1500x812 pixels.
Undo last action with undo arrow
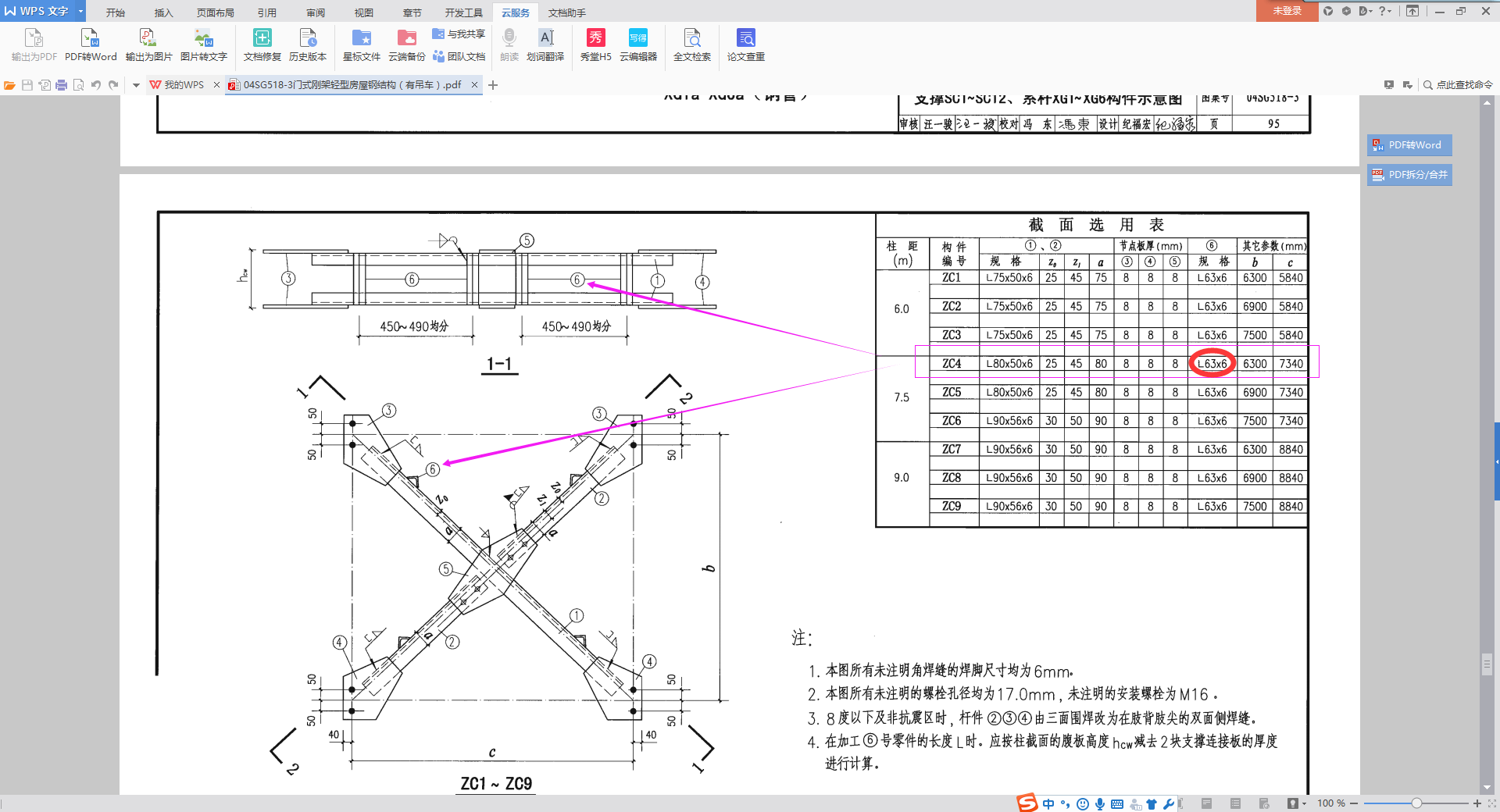[96, 85]
